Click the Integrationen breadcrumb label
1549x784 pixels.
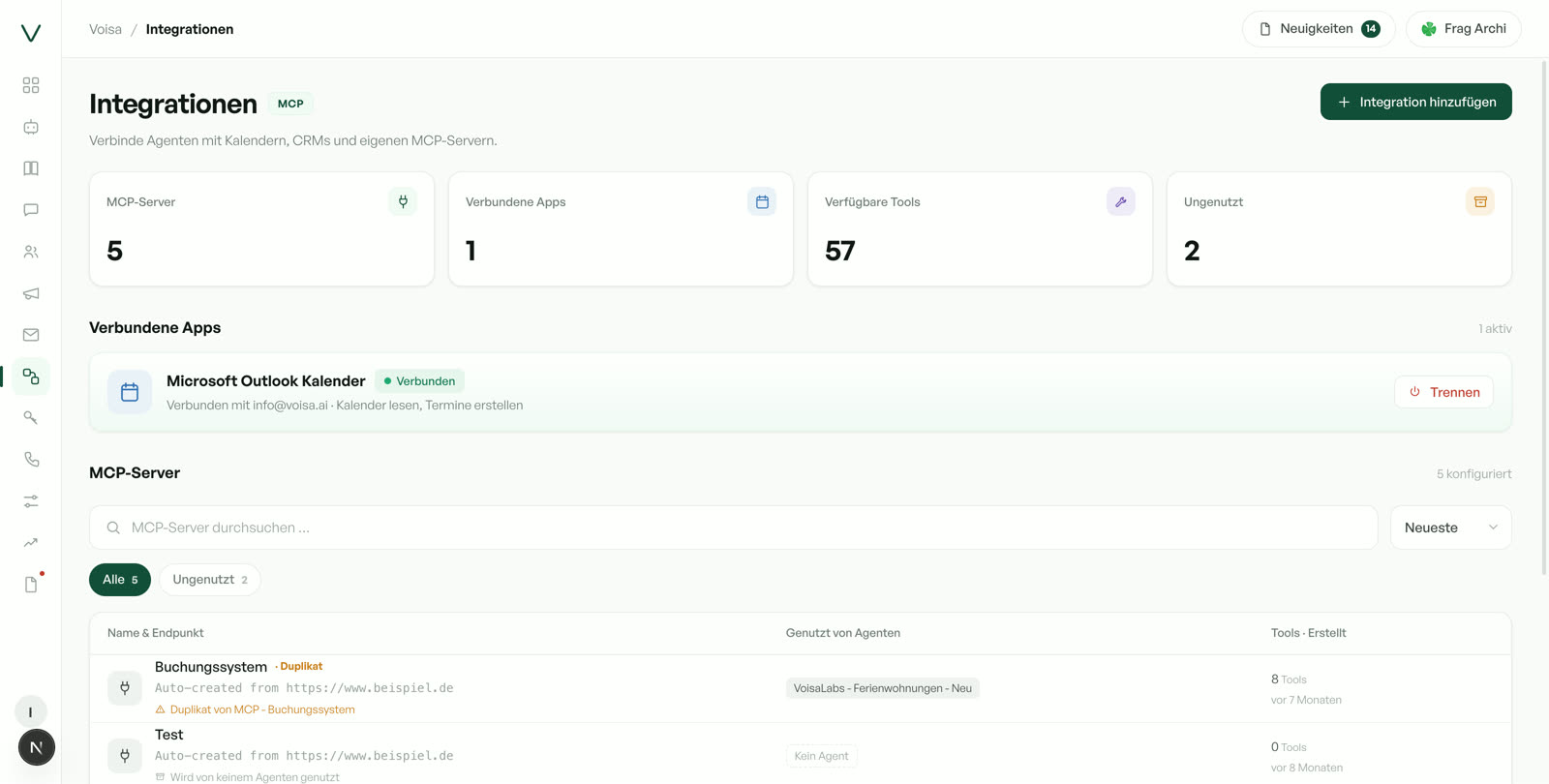[x=190, y=29]
